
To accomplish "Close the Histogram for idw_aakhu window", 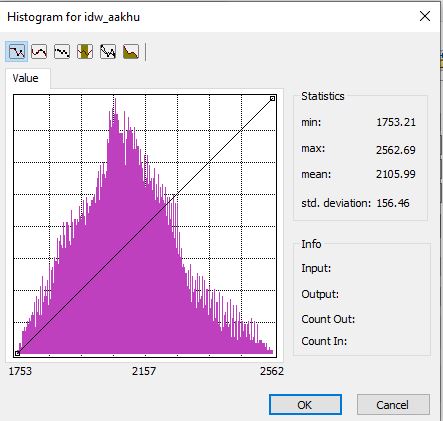I will [x=425, y=16].
